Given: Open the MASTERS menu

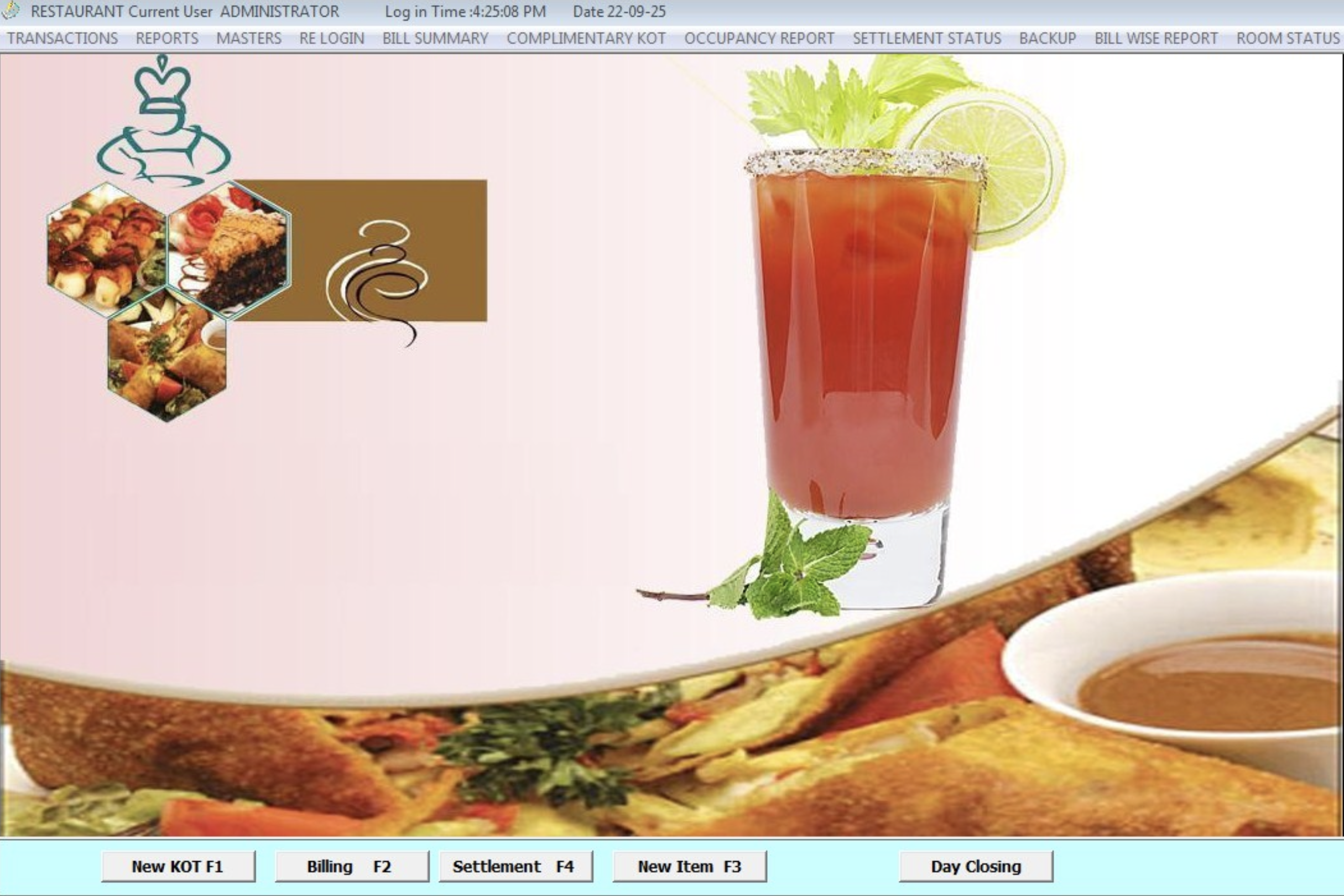Looking at the screenshot, I should coord(248,38).
